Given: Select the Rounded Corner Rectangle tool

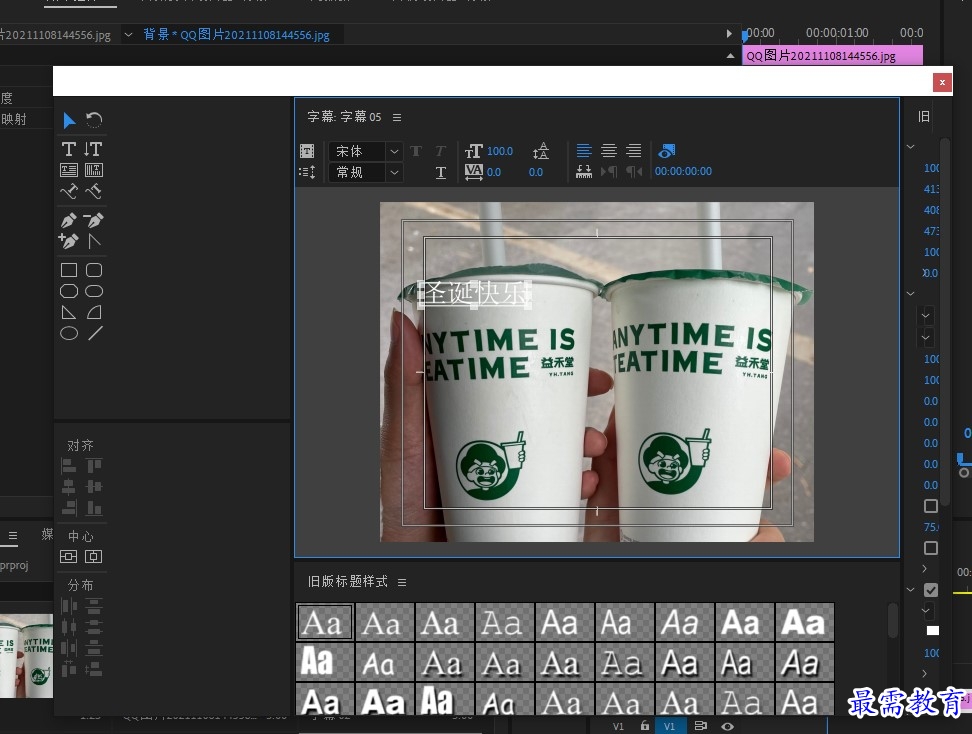Looking at the screenshot, I should pyautogui.click(x=94, y=270).
